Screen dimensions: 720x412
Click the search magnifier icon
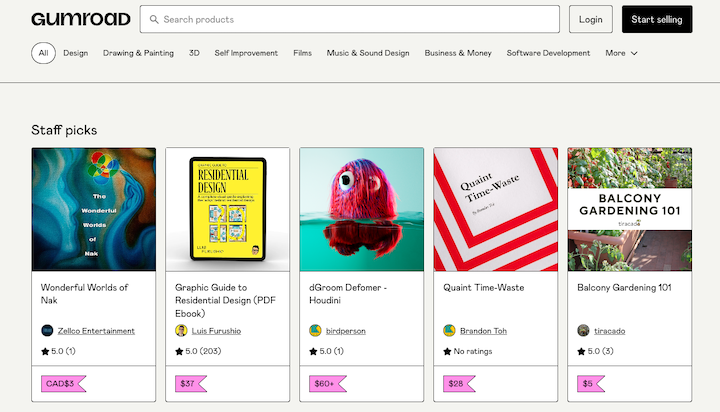(x=154, y=19)
